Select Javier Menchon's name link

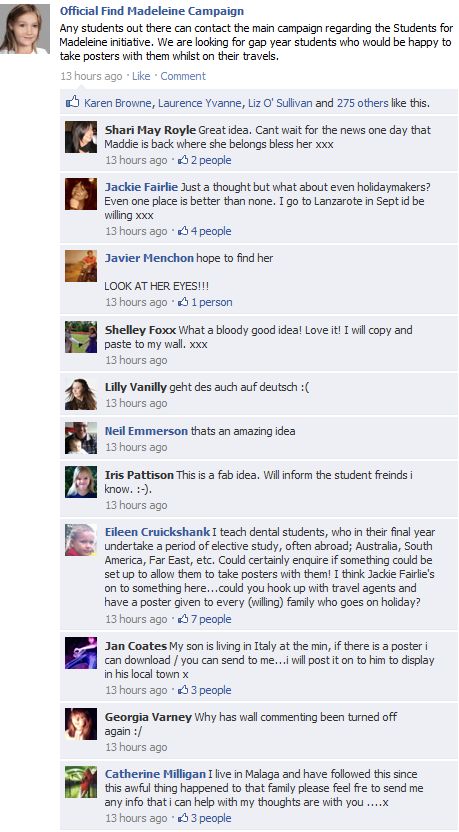[x=149, y=258]
